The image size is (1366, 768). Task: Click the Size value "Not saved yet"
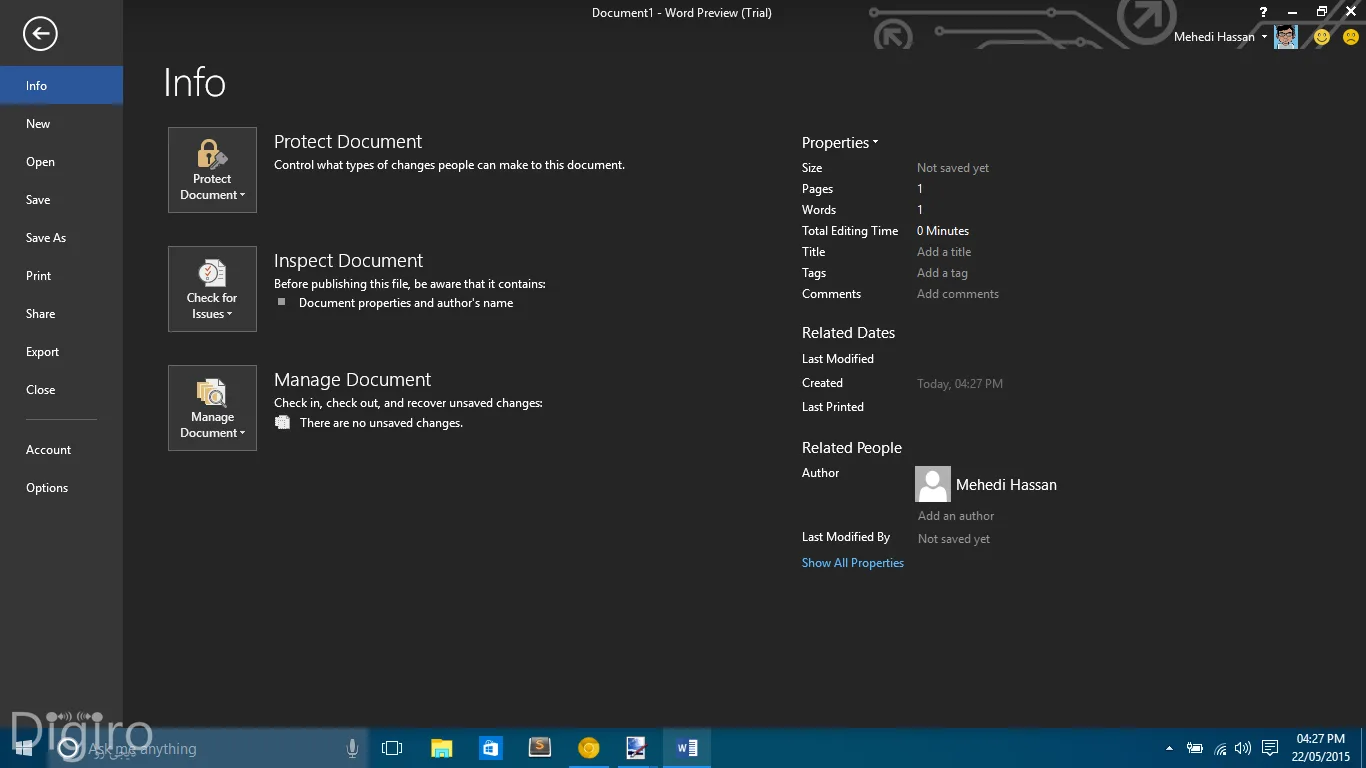click(x=953, y=168)
